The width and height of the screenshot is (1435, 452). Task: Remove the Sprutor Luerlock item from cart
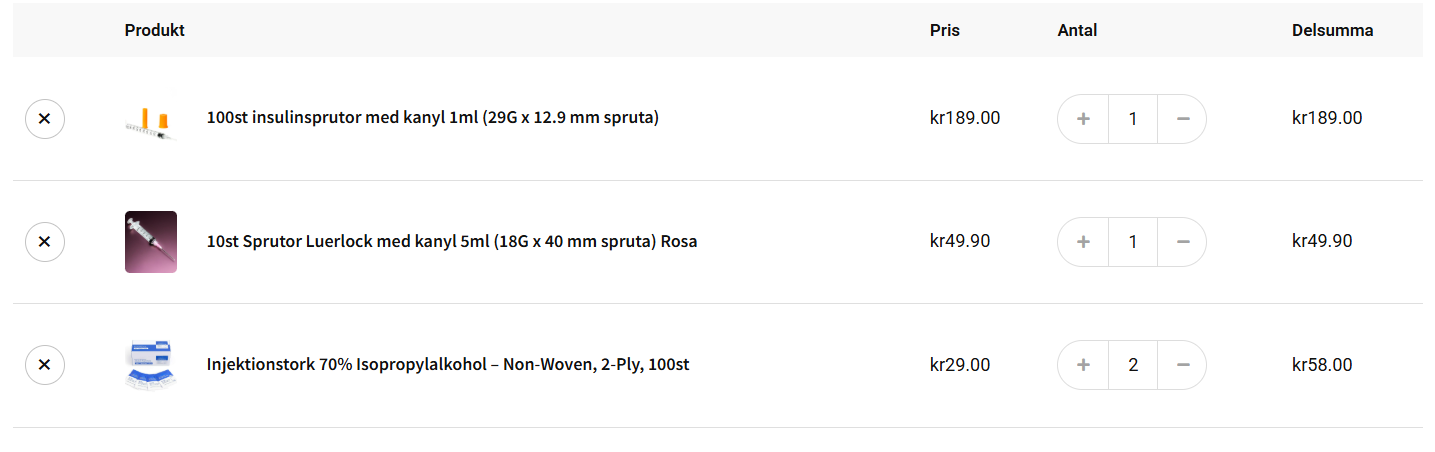(44, 242)
